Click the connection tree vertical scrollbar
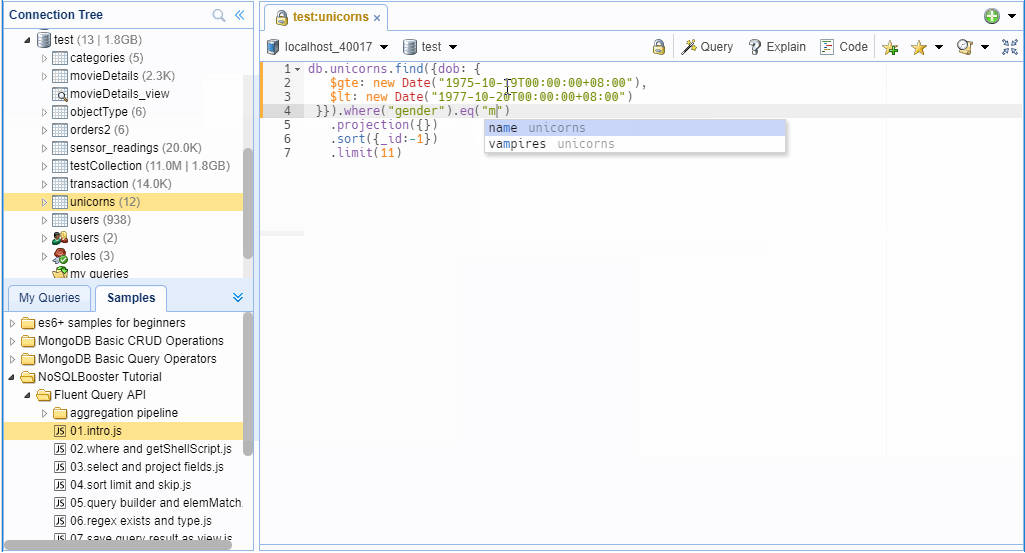 pyautogui.click(x=248, y=203)
